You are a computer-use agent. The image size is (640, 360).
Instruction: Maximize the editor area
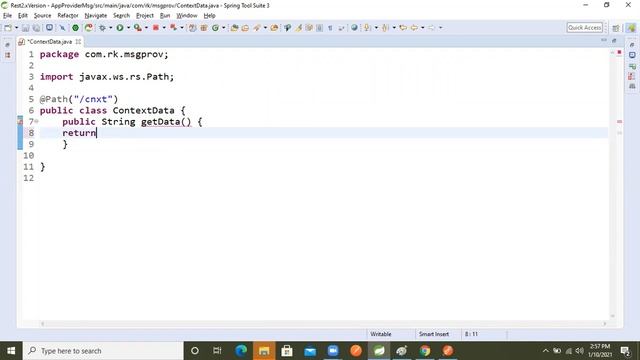click(x=614, y=40)
